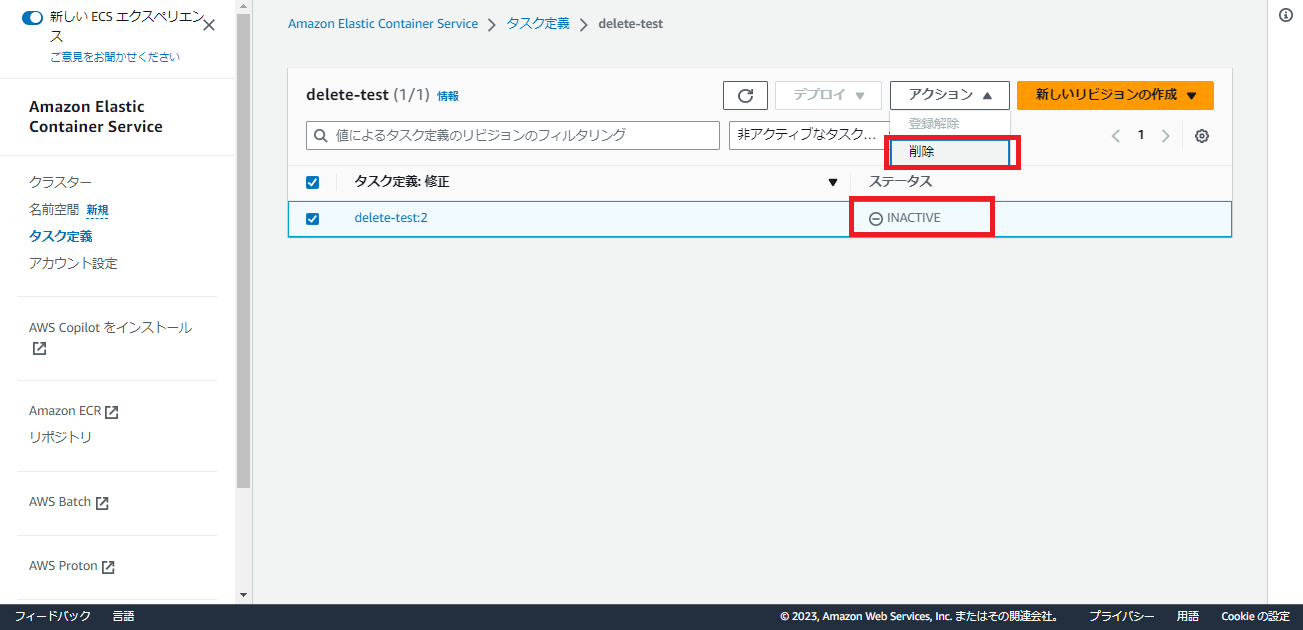Image resolution: width=1303 pixels, height=630 pixels.
Task: Open AWS Copilot install external link icon
Action: click(x=37, y=348)
